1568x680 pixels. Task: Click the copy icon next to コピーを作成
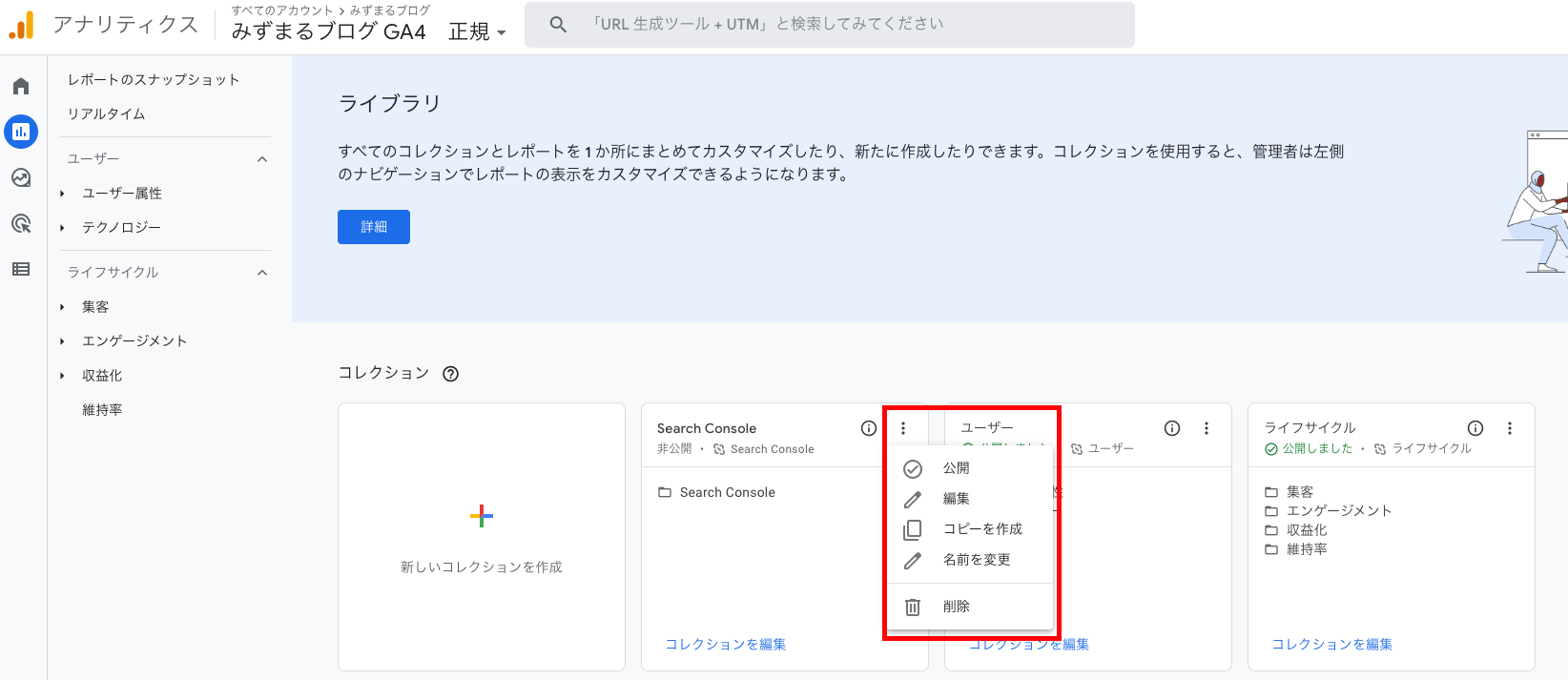[x=913, y=530]
